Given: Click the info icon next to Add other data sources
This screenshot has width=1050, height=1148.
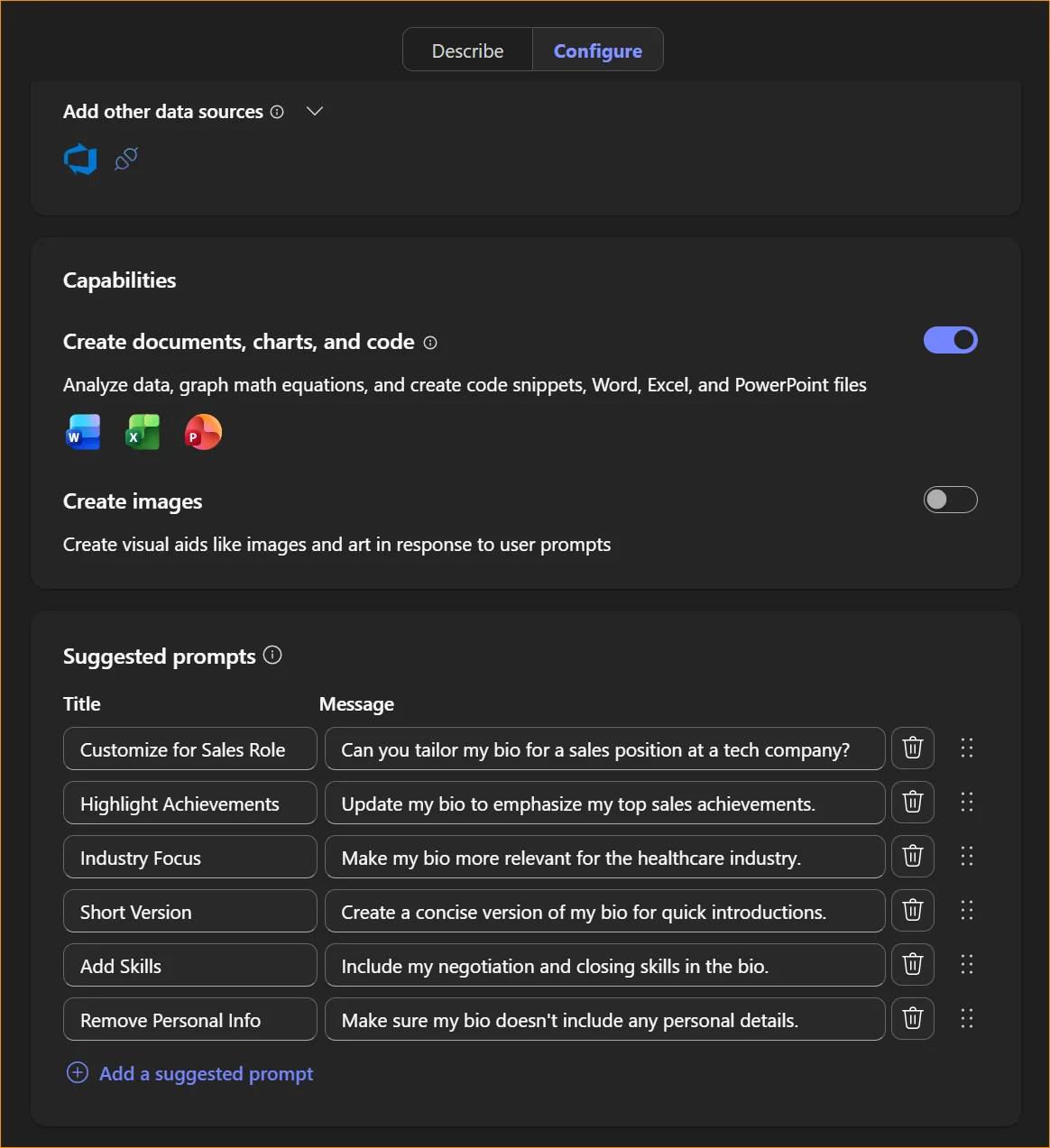Looking at the screenshot, I should pos(277,112).
